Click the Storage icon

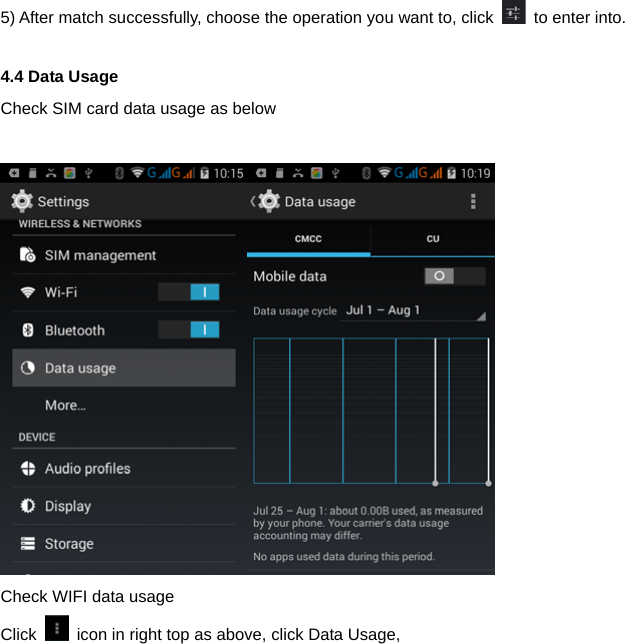tap(28, 544)
